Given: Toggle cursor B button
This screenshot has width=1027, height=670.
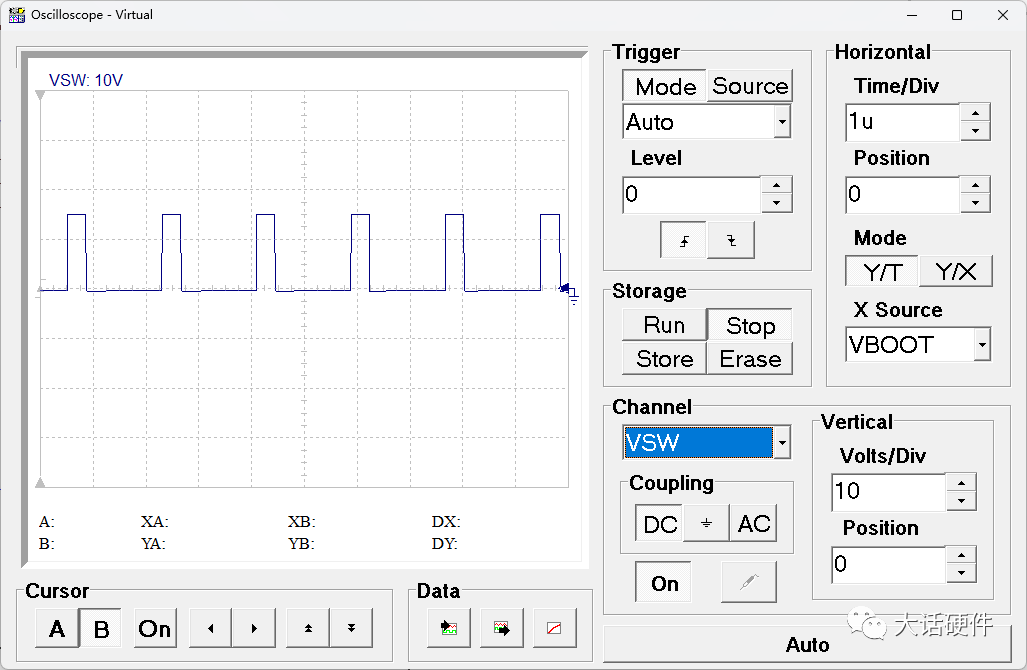Looking at the screenshot, I should pos(101,629).
